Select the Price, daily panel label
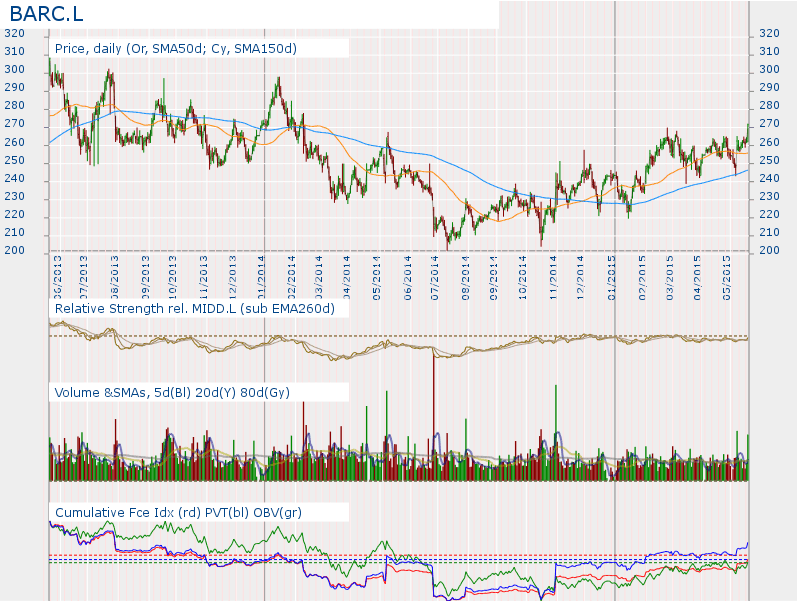Image resolution: width=797 pixels, height=602 pixels. point(175,48)
